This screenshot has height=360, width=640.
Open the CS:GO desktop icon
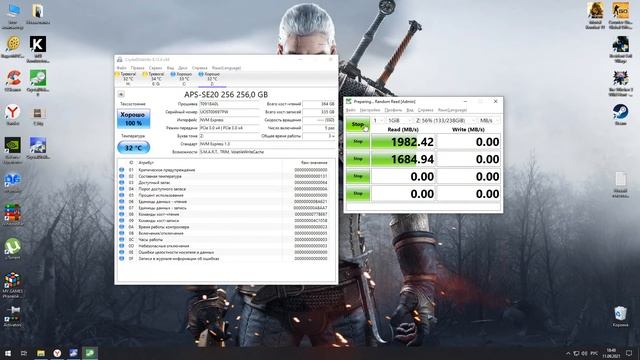pyautogui.click(x=620, y=16)
